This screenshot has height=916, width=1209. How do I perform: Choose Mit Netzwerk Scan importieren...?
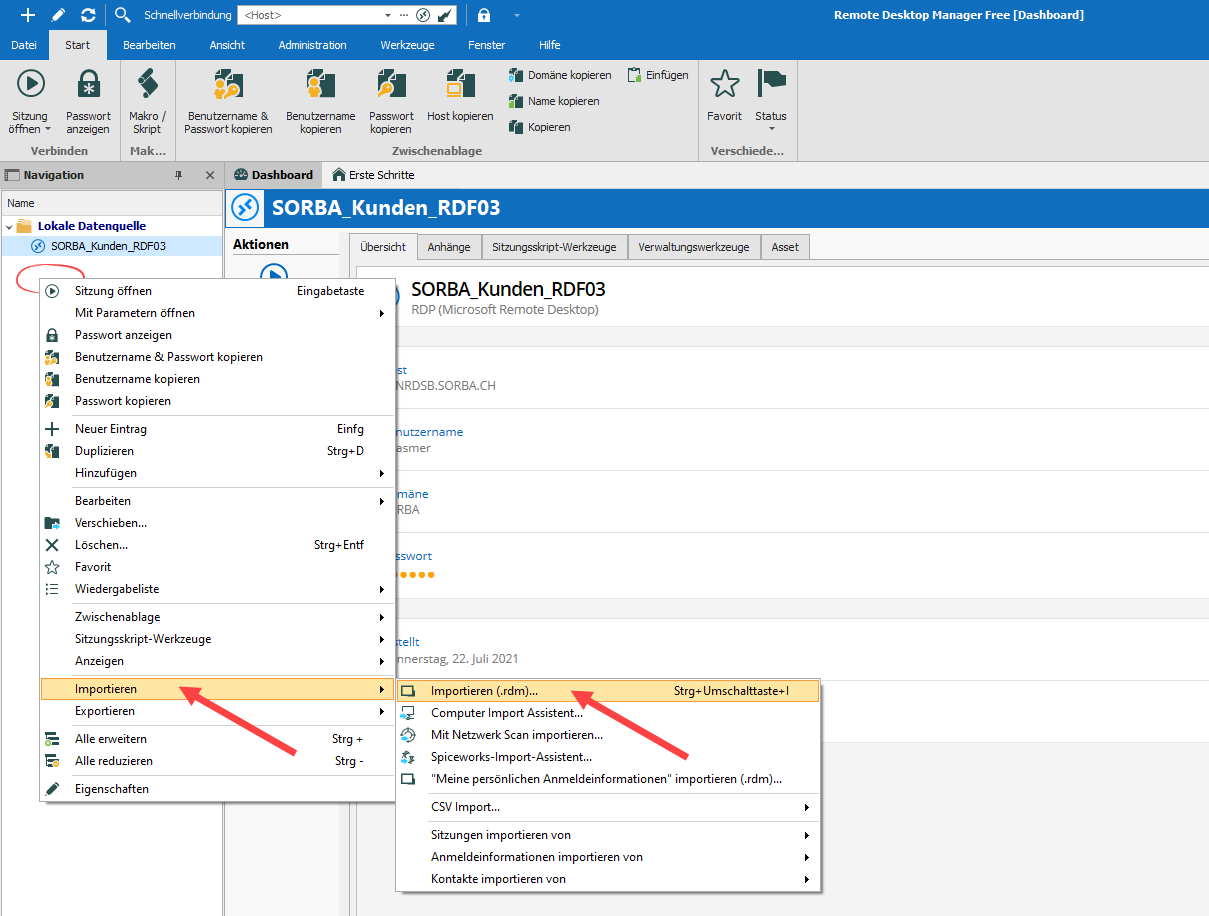608,735
